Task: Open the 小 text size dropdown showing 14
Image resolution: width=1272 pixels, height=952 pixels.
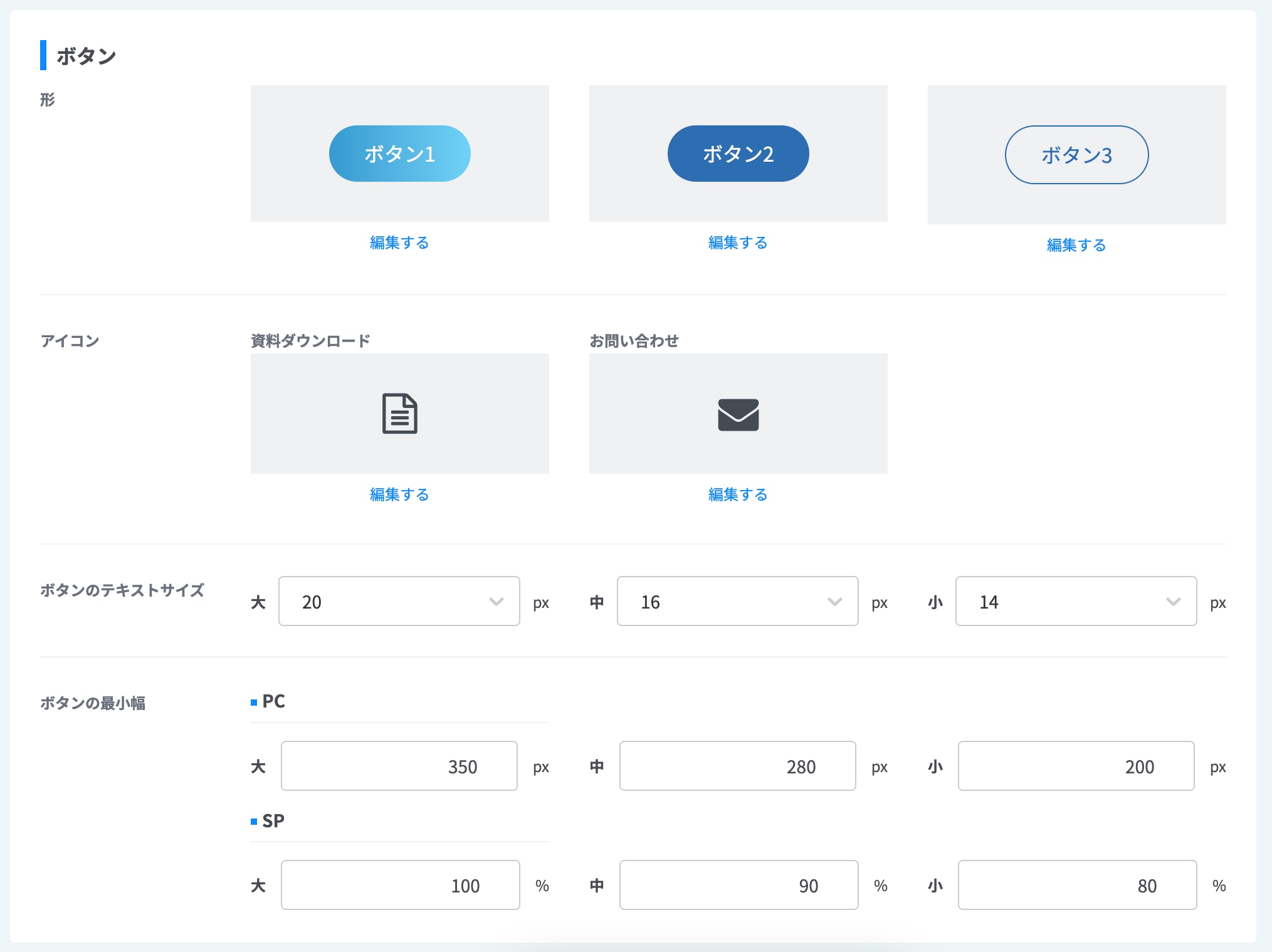Action: coord(1076,601)
